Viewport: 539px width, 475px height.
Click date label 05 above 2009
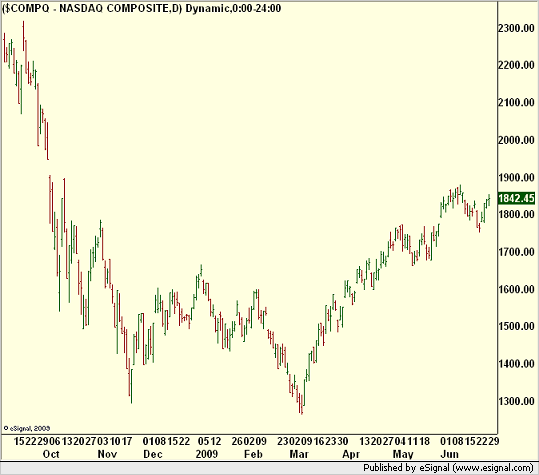tap(204, 441)
